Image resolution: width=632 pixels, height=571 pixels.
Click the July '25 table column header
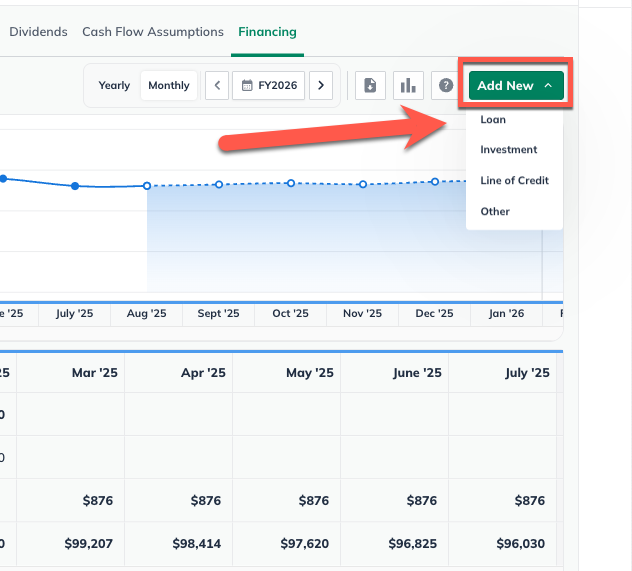pos(503,373)
